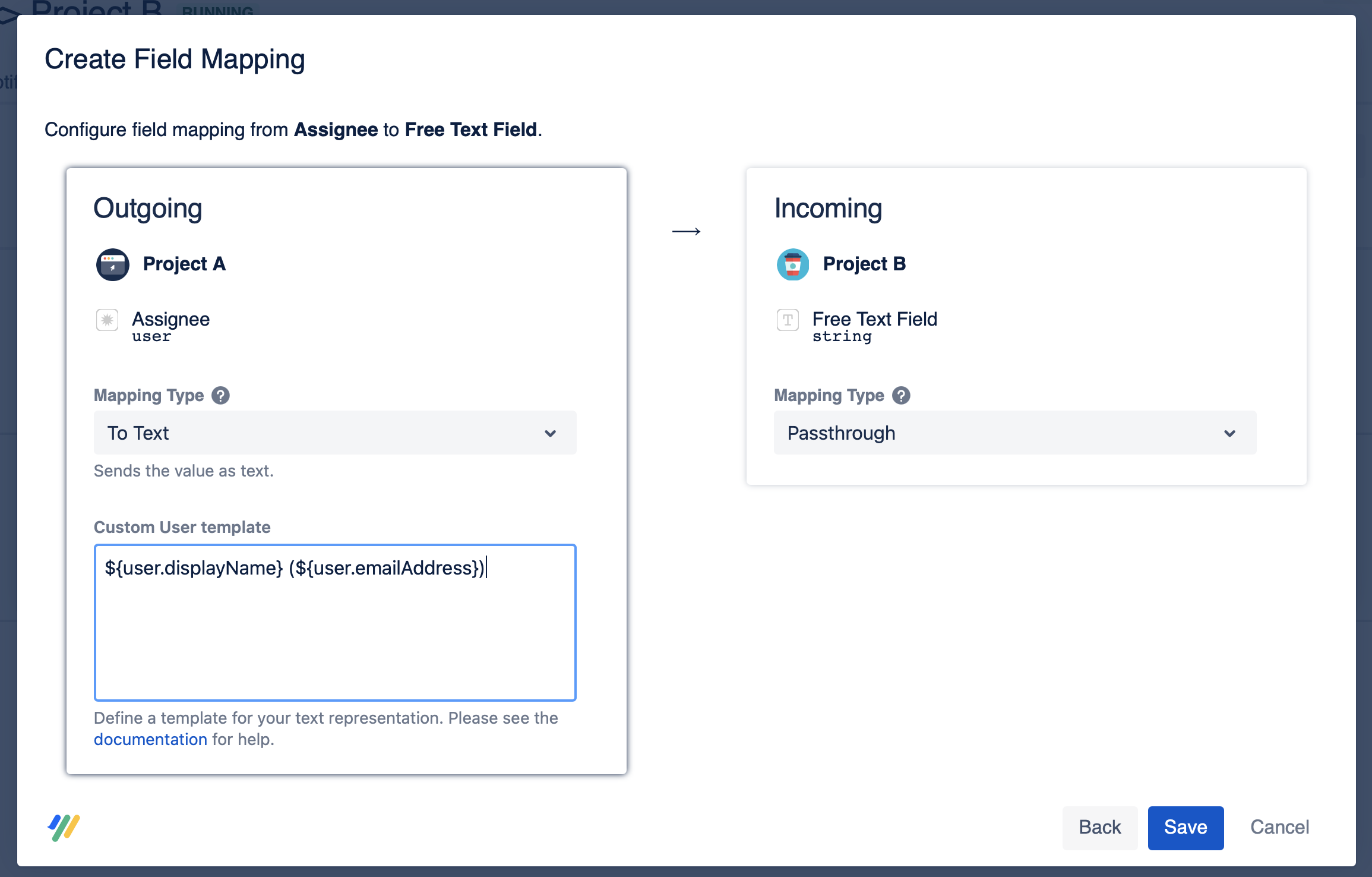Click the Project A application icon
The image size is (1372, 877).
[112, 264]
